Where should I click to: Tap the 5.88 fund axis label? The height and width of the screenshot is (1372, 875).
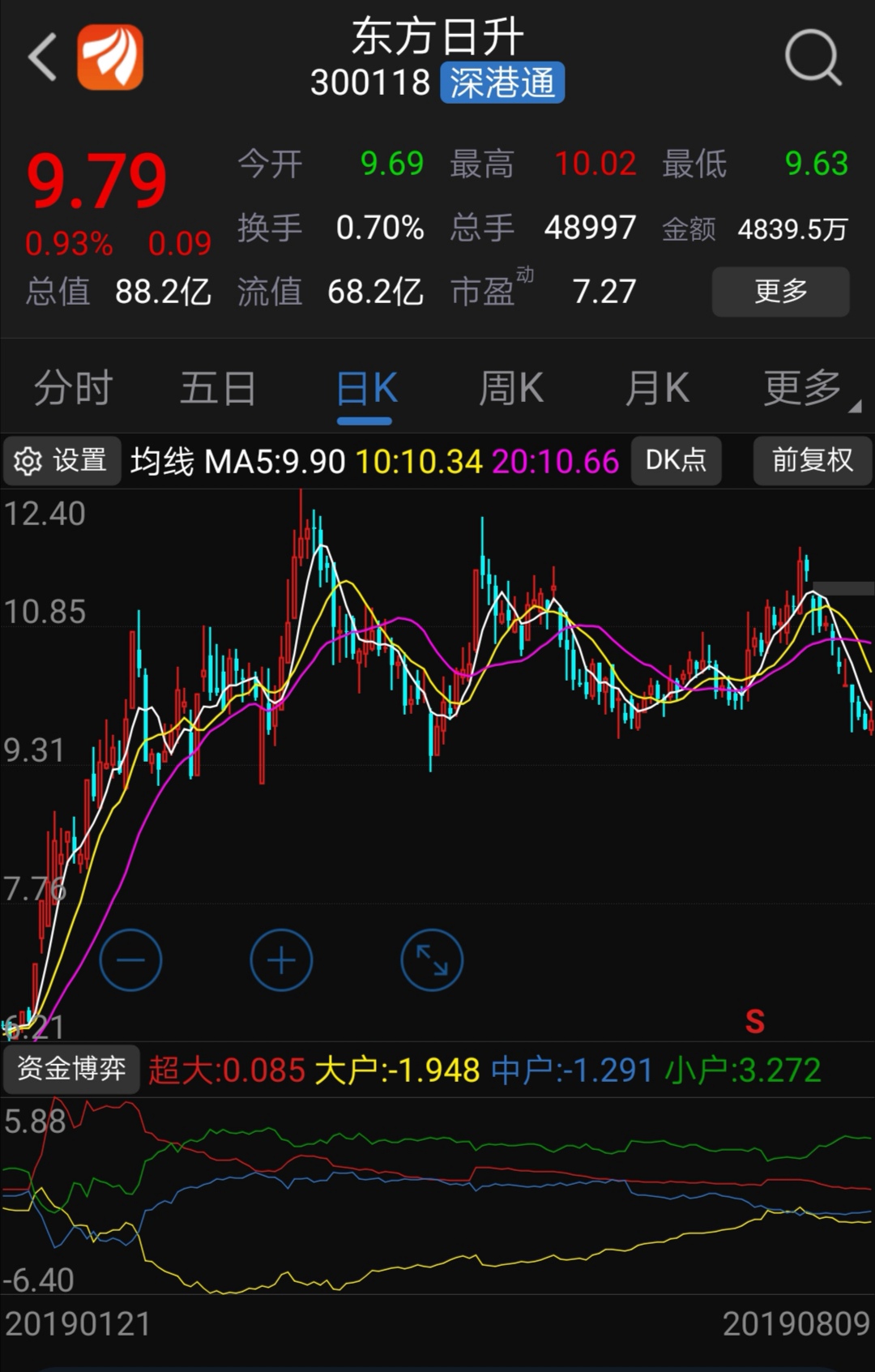pos(34,1122)
